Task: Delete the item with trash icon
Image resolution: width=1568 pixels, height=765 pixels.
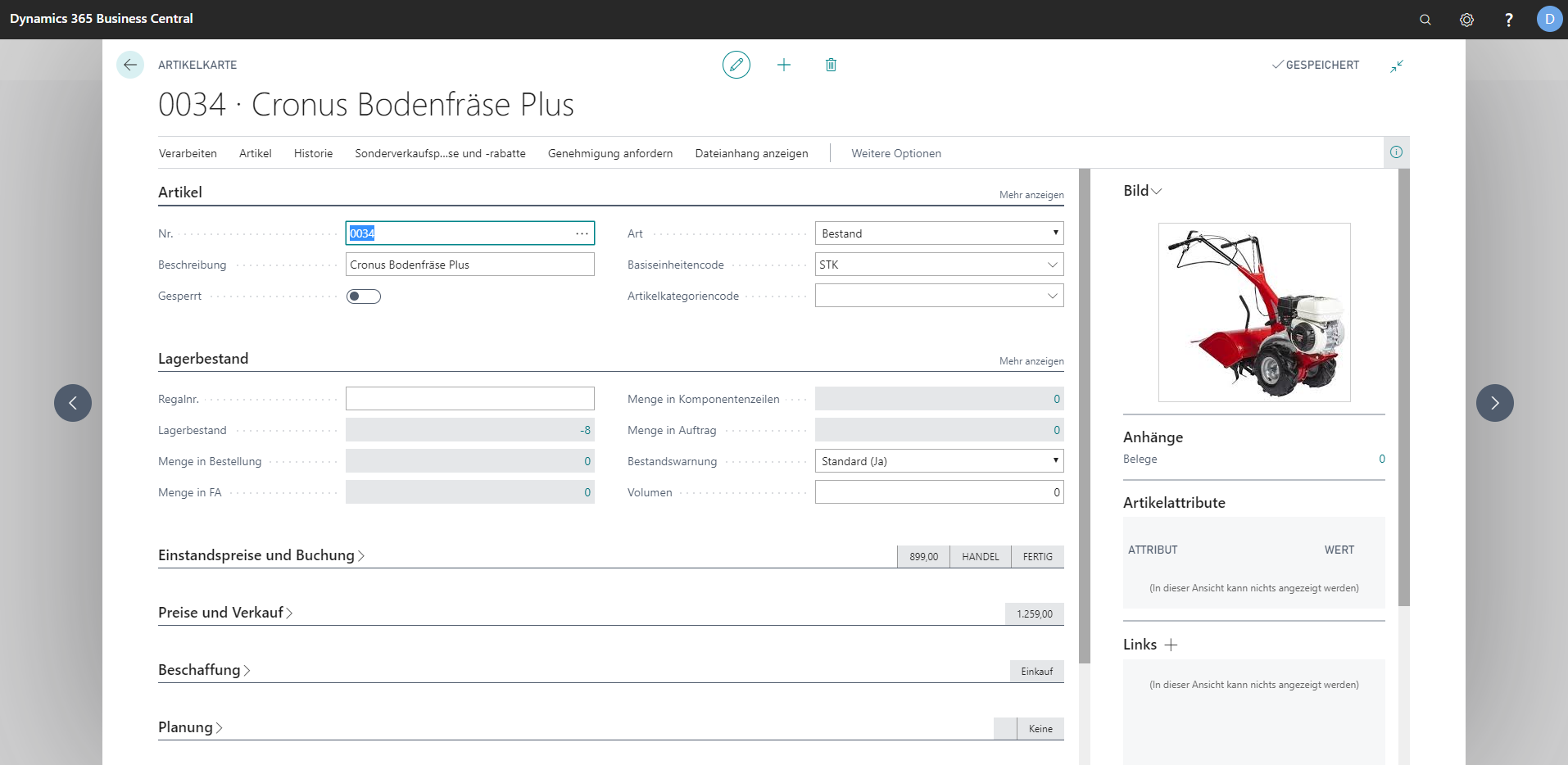Action: (831, 65)
